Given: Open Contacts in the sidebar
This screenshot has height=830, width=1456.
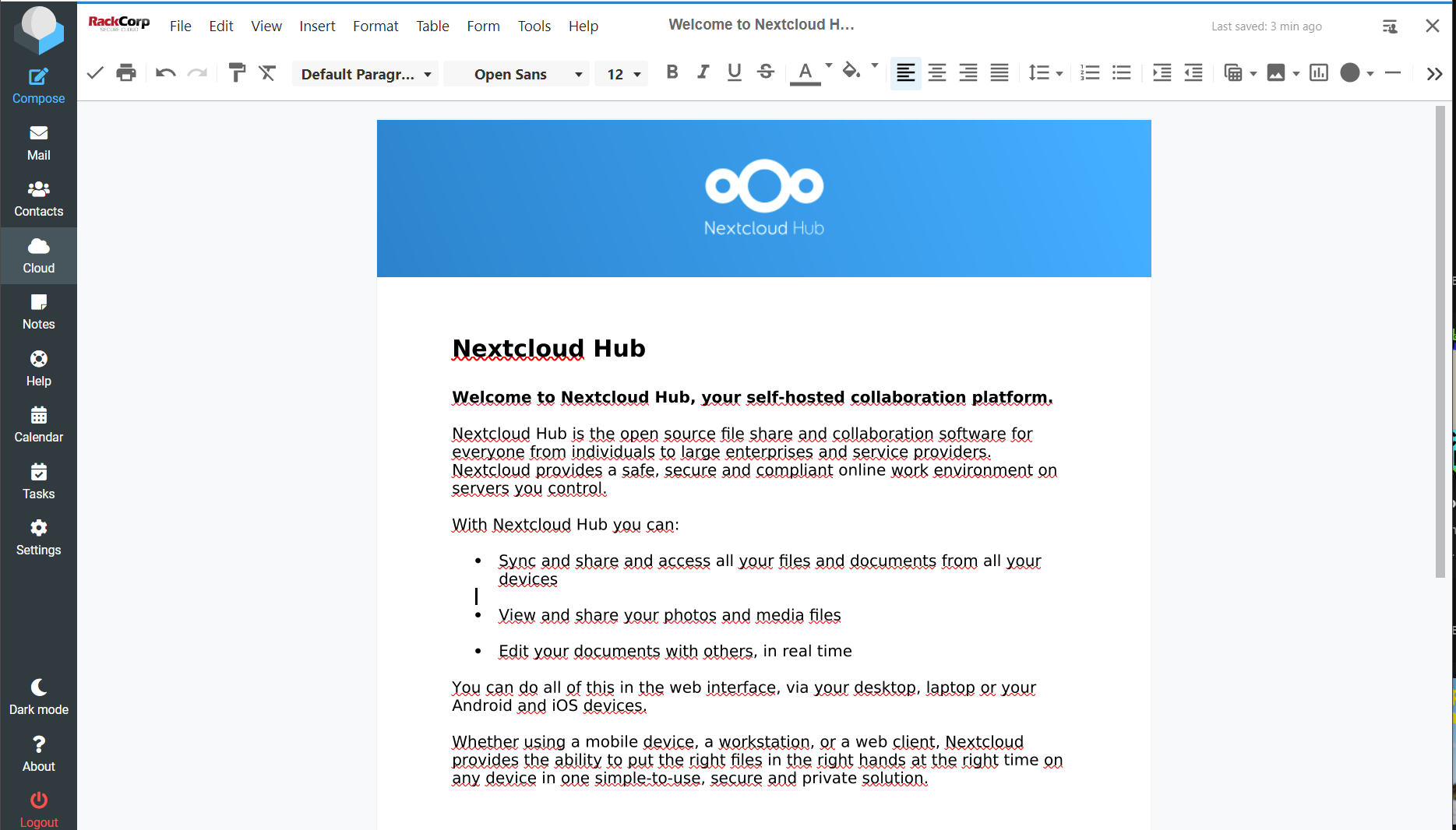Looking at the screenshot, I should point(38,199).
